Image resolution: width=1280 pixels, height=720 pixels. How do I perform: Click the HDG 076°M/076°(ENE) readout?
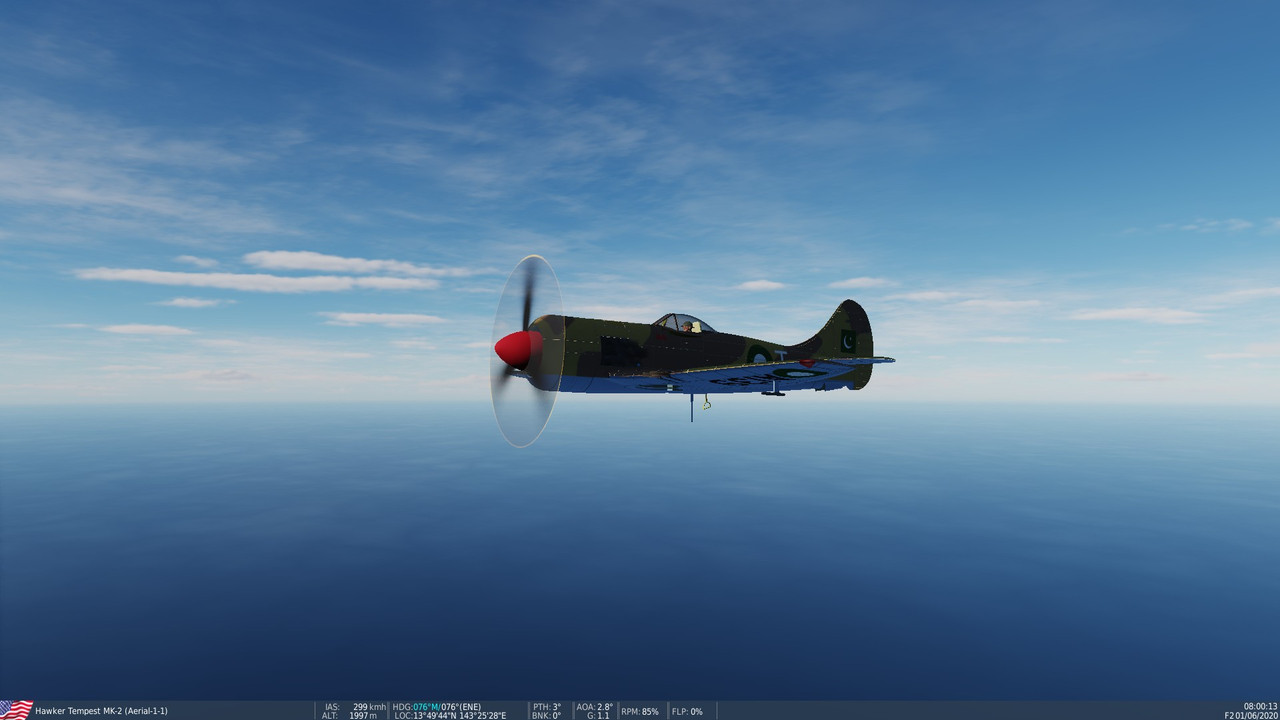click(x=437, y=707)
